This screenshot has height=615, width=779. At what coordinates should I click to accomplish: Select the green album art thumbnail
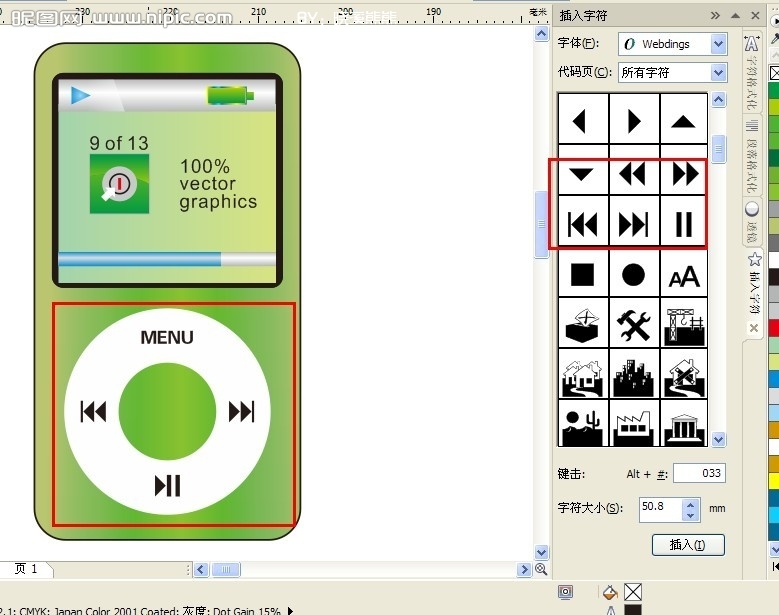click(x=119, y=184)
